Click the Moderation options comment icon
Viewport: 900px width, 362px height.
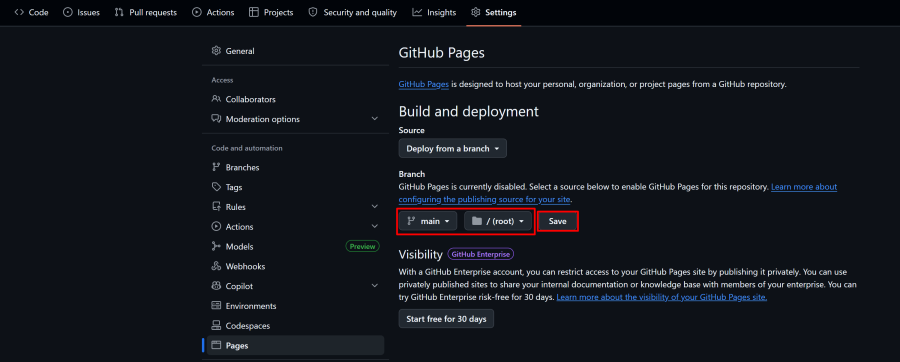click(x=216, y=119)
